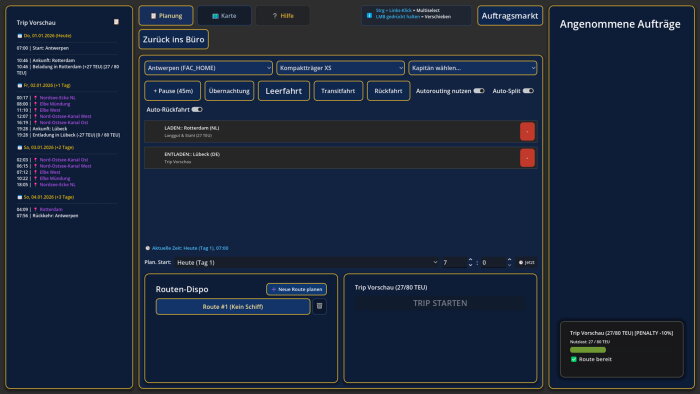Click calendar icon for Sa, 03.01.2026

click(19, 147)
